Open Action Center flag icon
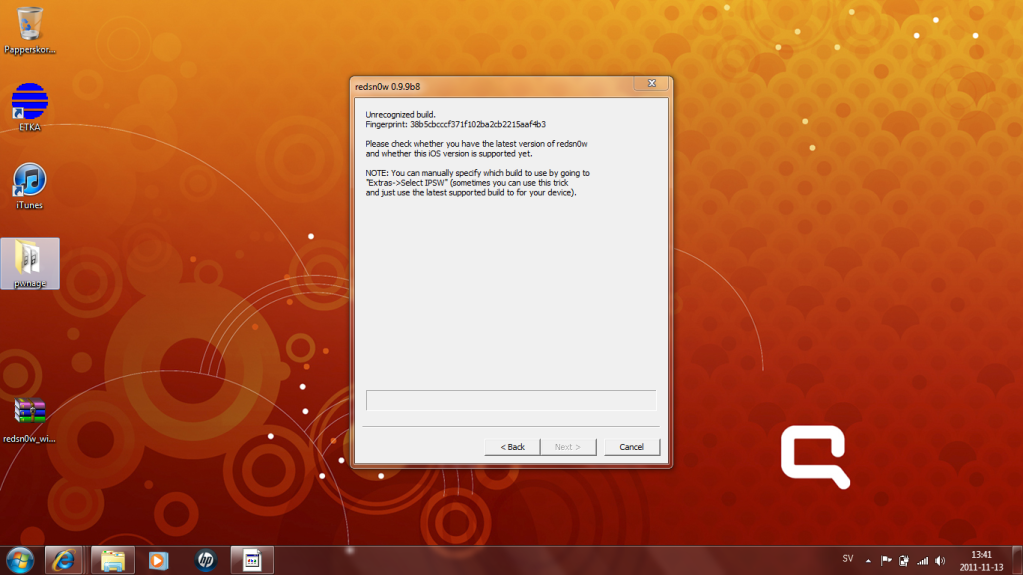 click(x=886, y=561)
